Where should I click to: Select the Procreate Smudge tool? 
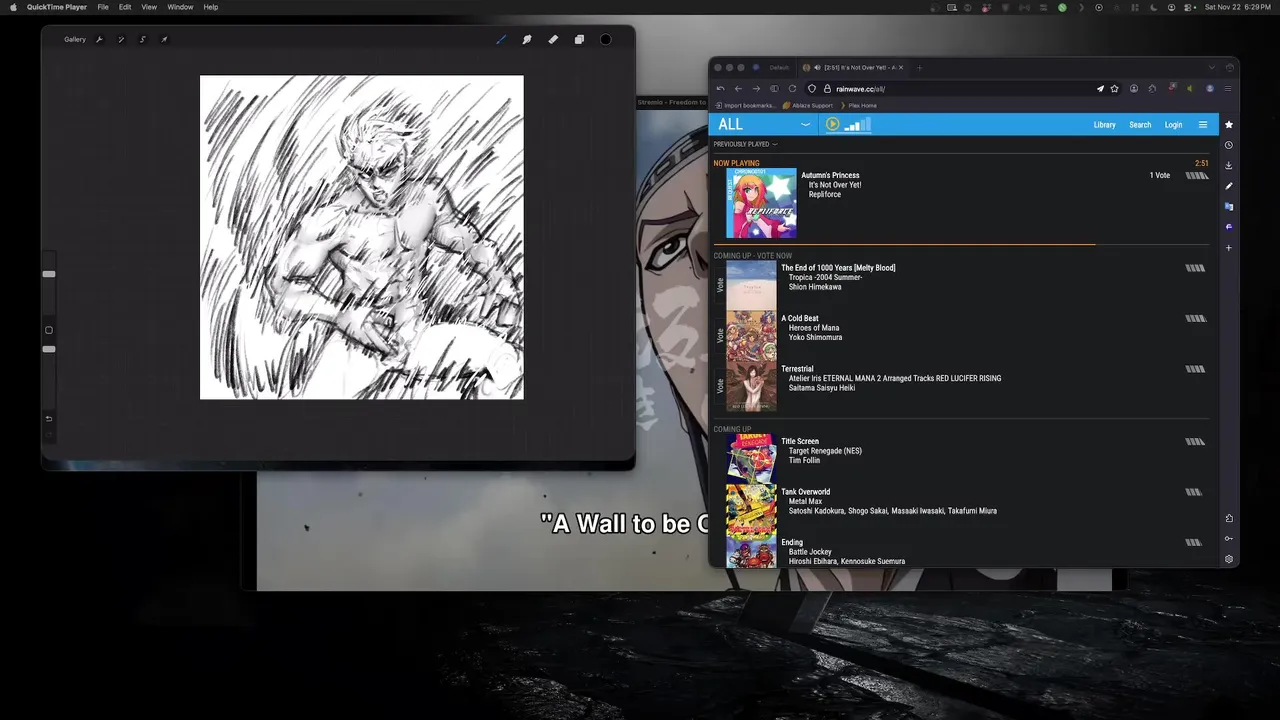tap(527, 40)
